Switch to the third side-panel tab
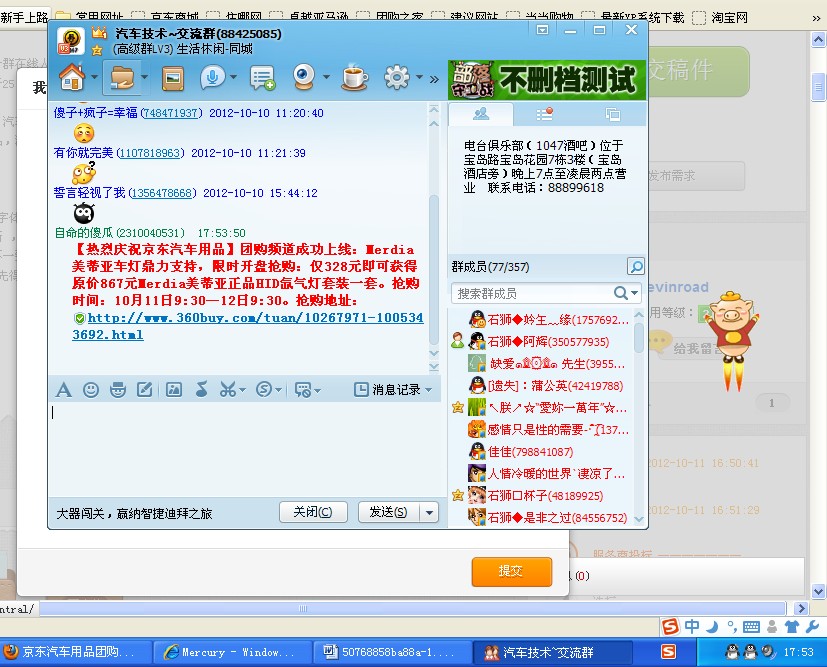The width and height of the screenshot is (827, 667). point(611,114)
